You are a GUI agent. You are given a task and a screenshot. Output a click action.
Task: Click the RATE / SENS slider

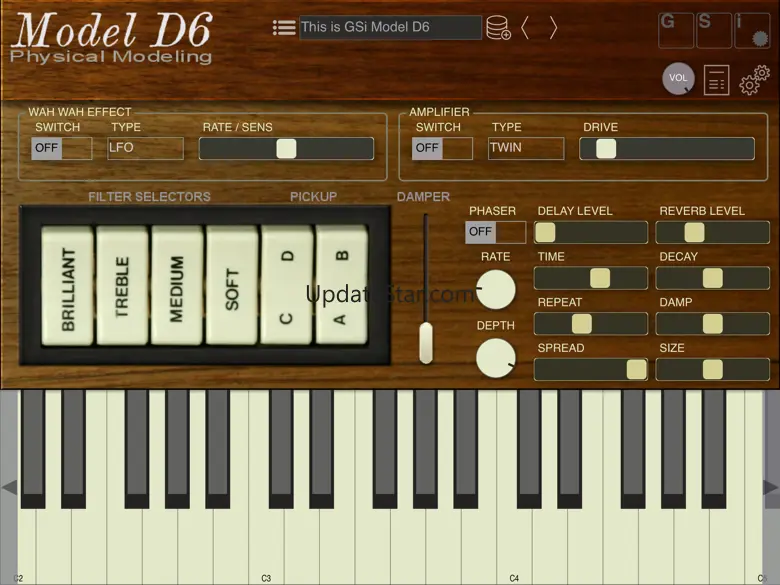[x=287, y=148]
